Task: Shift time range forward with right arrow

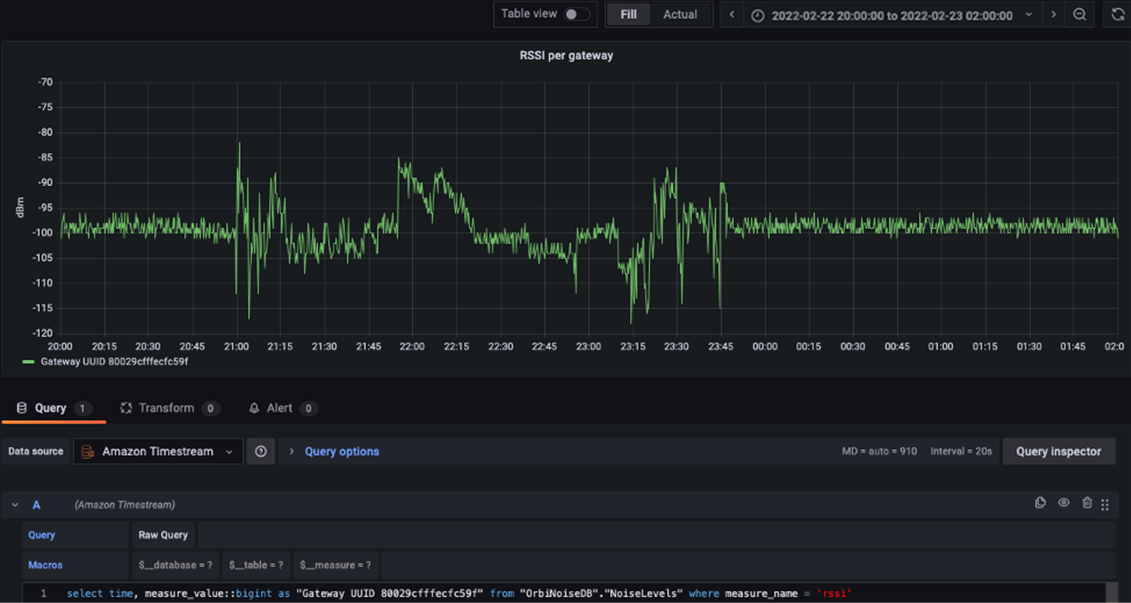Action: tap(1053, 15)
